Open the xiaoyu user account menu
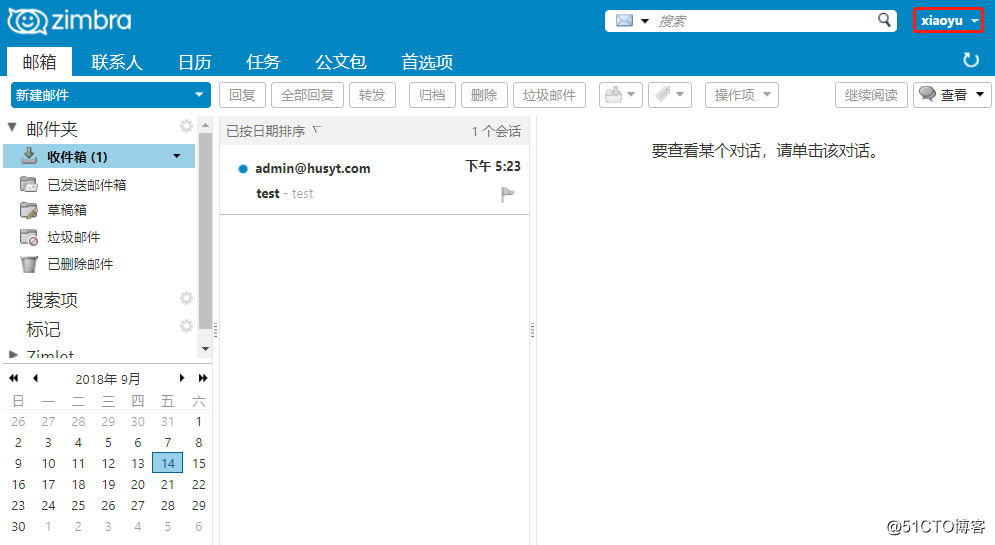This screenshot has width=995, height=545. 949,20
